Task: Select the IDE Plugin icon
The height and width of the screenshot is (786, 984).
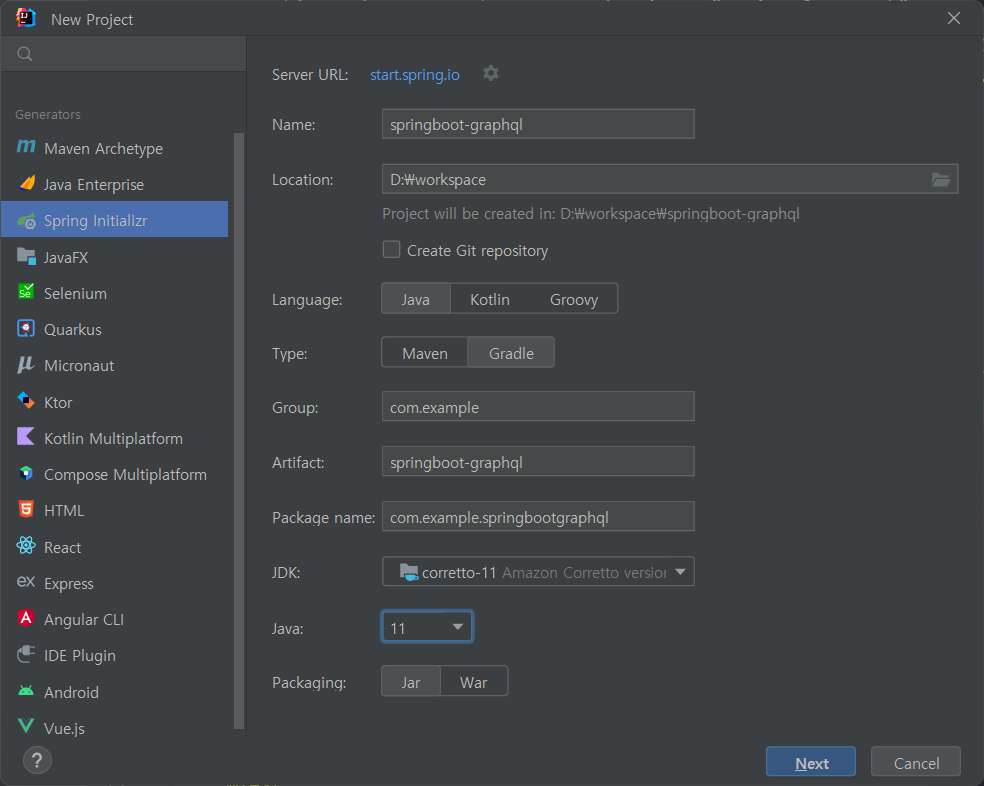Action: click(26, 654)
